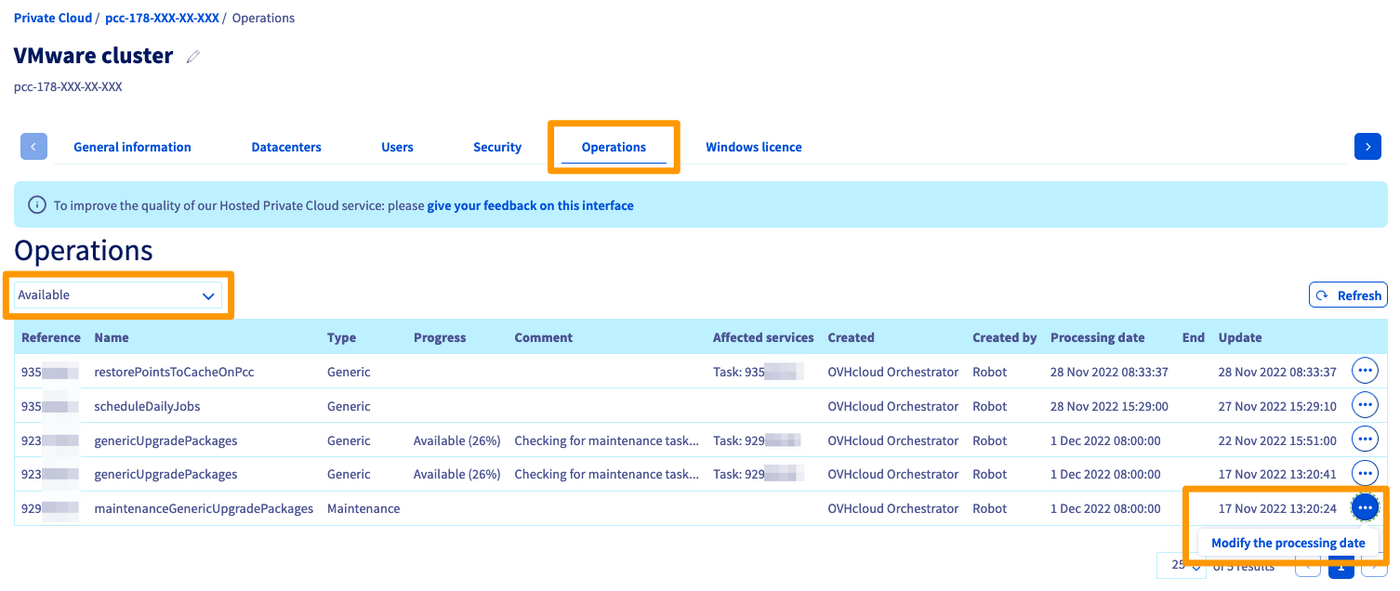Click ellipsis button of maintenanceGenericUpgradePackages row
The image size is (1400, 591).
point(1364,508)
